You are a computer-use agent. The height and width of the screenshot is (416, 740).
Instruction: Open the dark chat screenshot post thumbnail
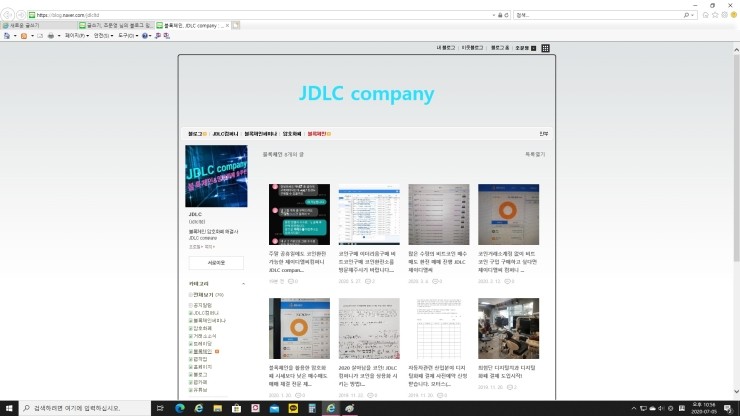299,214
